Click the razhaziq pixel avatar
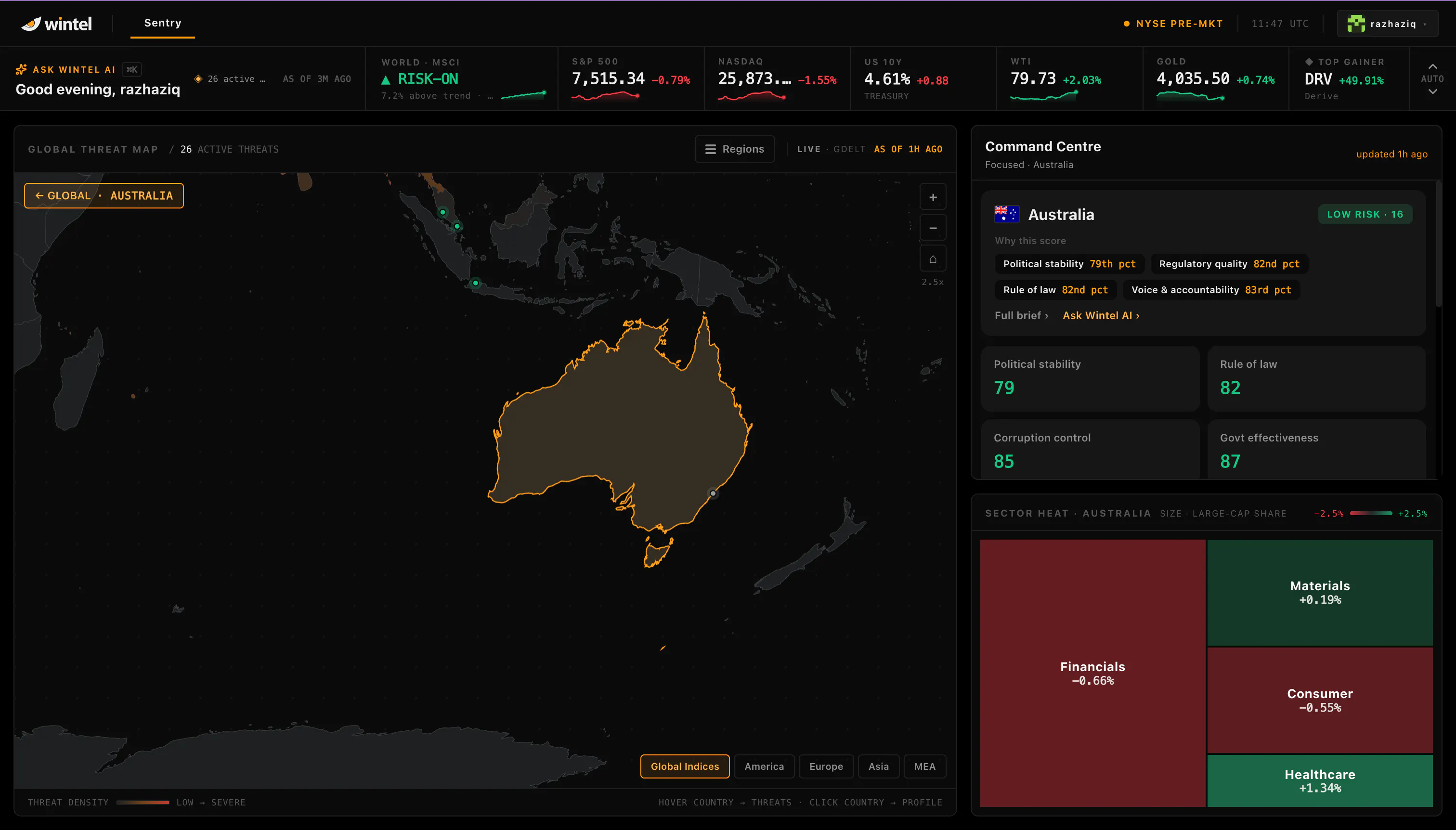1456x830 pixels. coord(1356,24)
